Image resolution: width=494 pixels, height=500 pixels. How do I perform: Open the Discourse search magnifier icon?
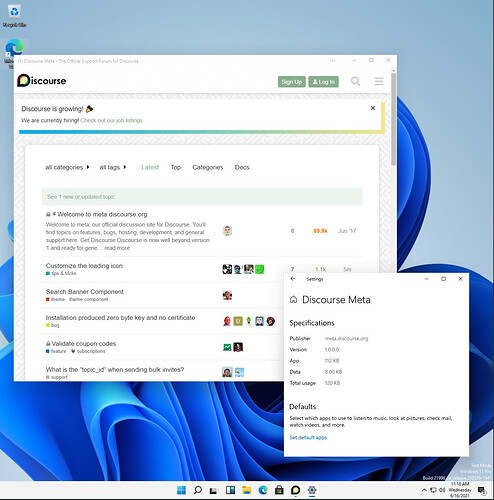click(356, 81)
